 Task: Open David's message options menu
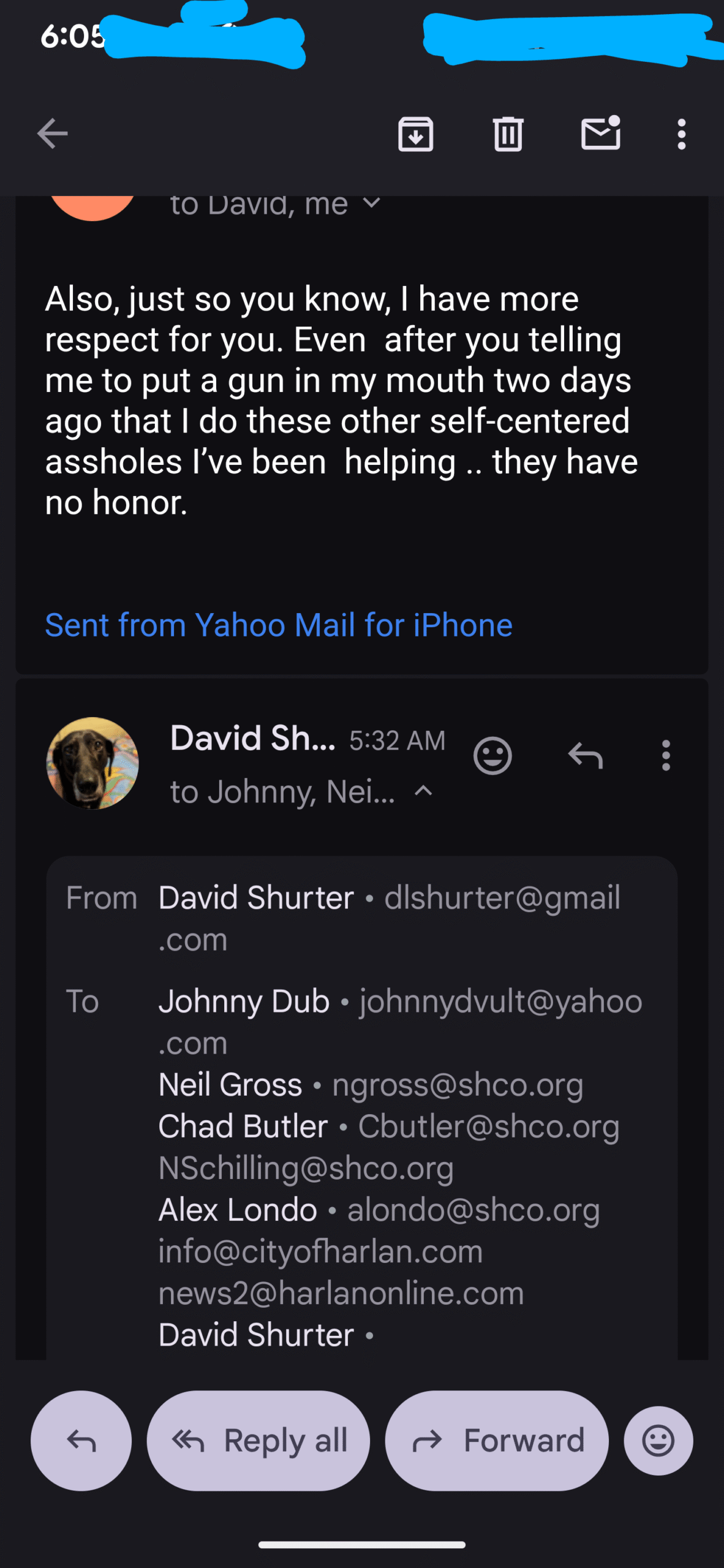point(666,756)
